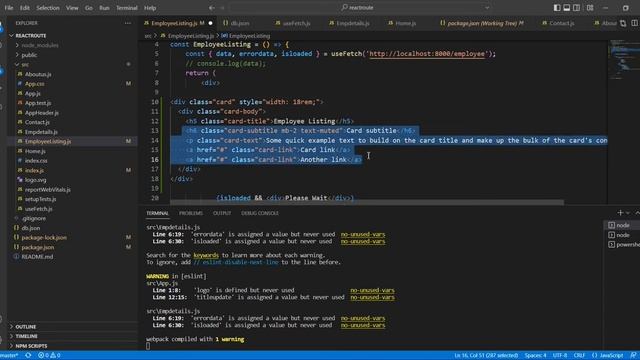Open the Help menu

(x=150, y=8)
